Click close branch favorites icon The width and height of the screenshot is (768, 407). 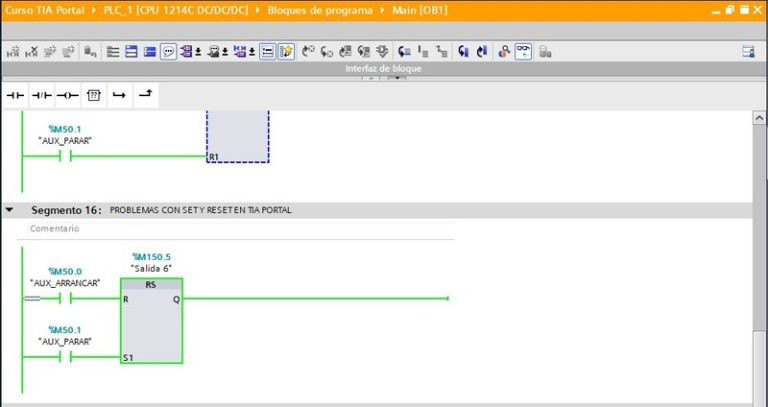tap(145, 96)
